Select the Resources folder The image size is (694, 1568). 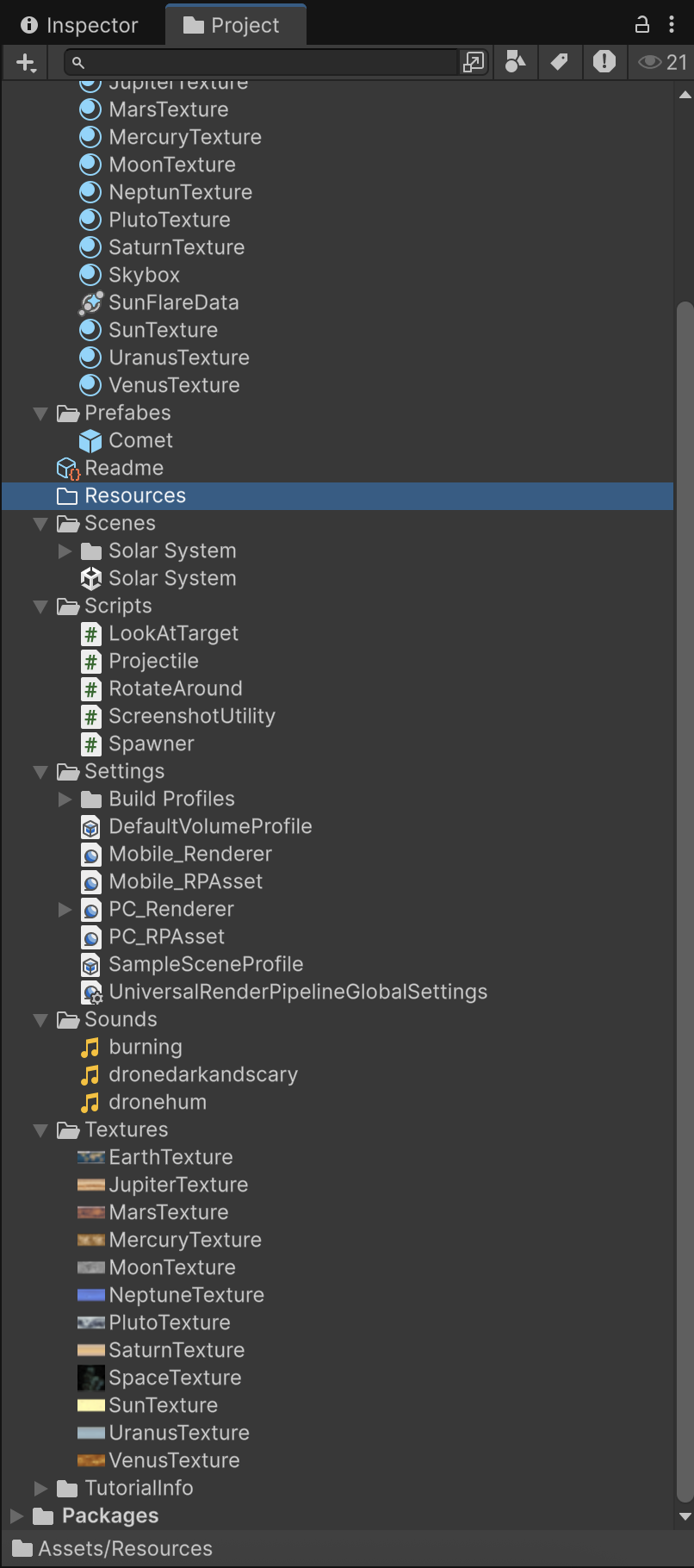[x=134, y=496]
